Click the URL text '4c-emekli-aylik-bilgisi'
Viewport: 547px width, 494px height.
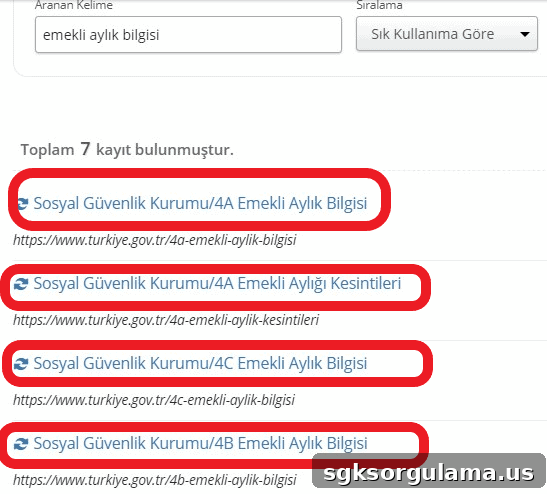(154, 400)
